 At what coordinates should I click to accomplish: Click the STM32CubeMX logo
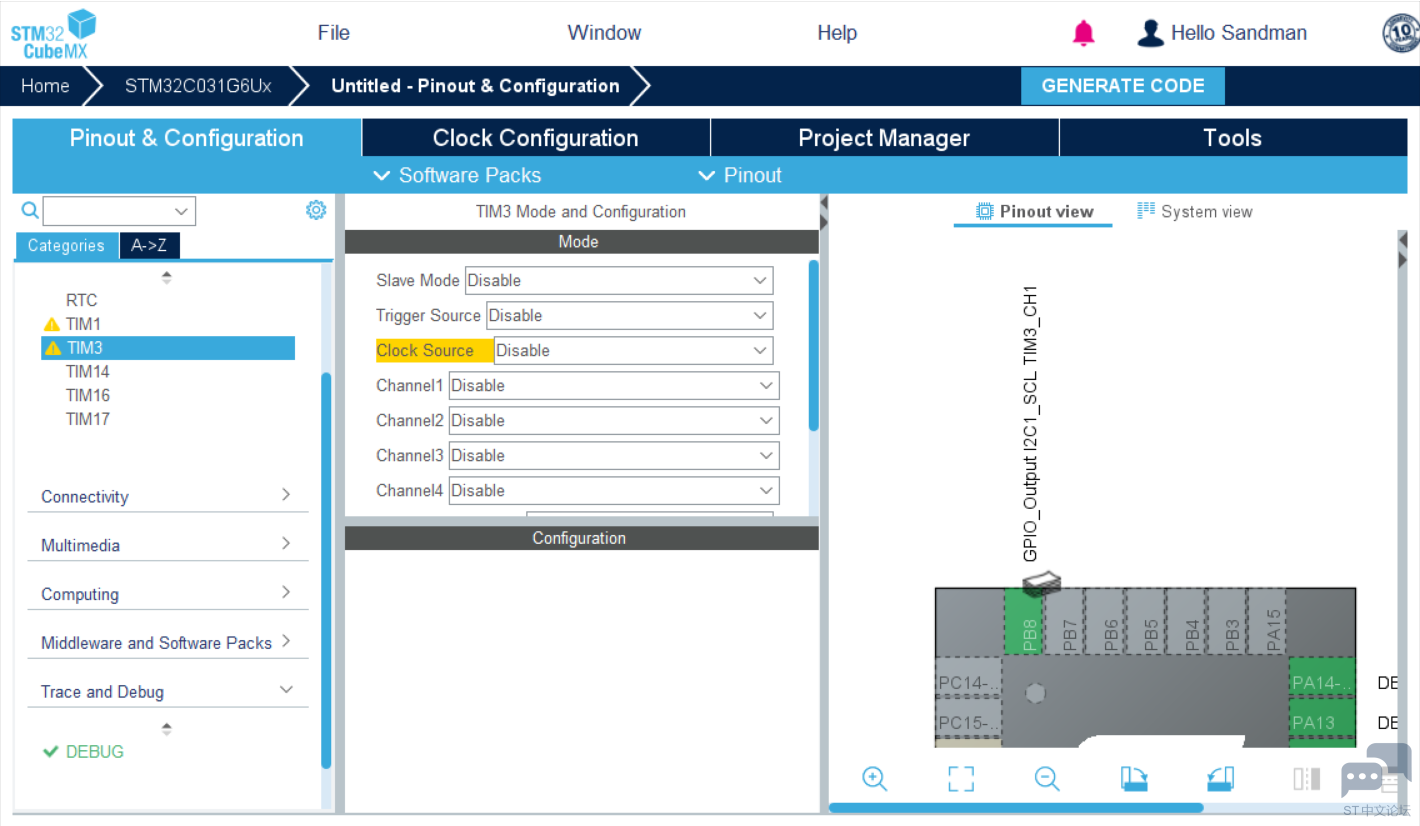click(x=53, y=35)
